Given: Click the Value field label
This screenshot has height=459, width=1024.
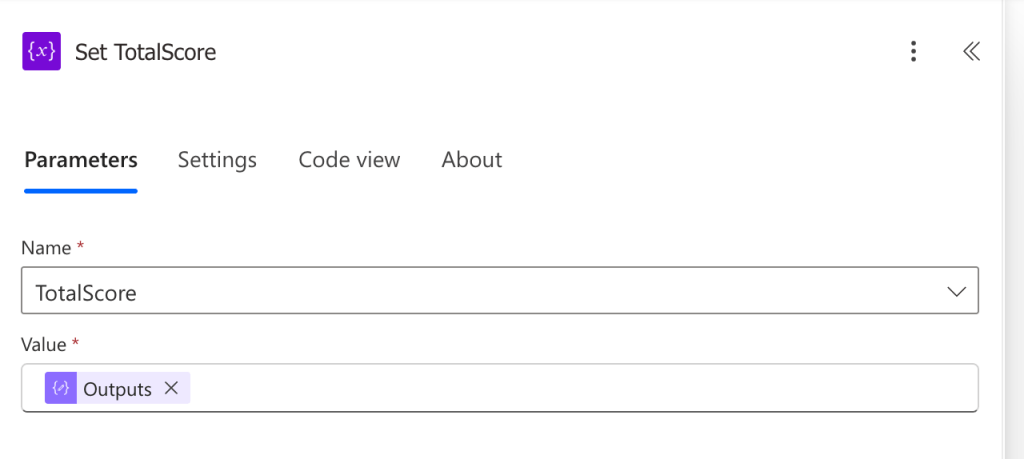Looking at the screenshot, I should click(43, 344).
